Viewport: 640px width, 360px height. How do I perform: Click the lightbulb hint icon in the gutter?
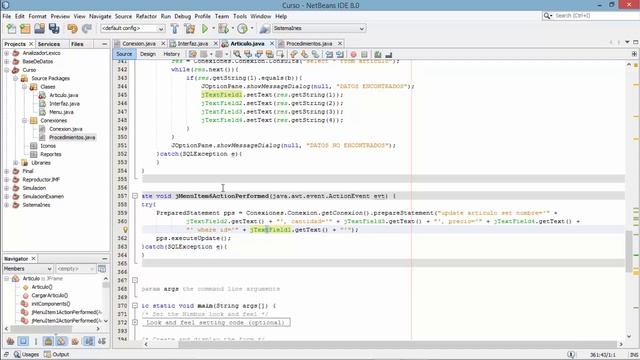[125, 230]
